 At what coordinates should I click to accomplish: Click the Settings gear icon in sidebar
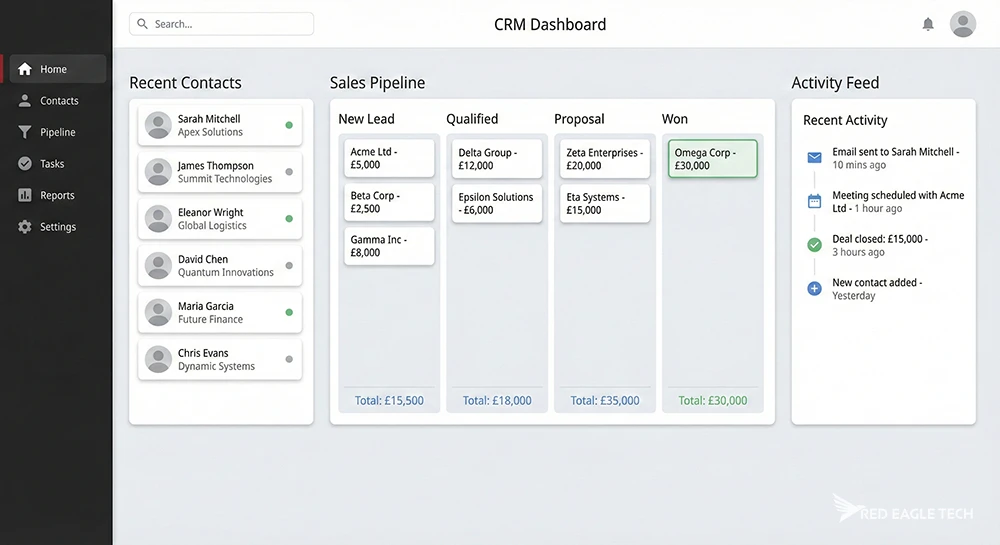(25, 227)
